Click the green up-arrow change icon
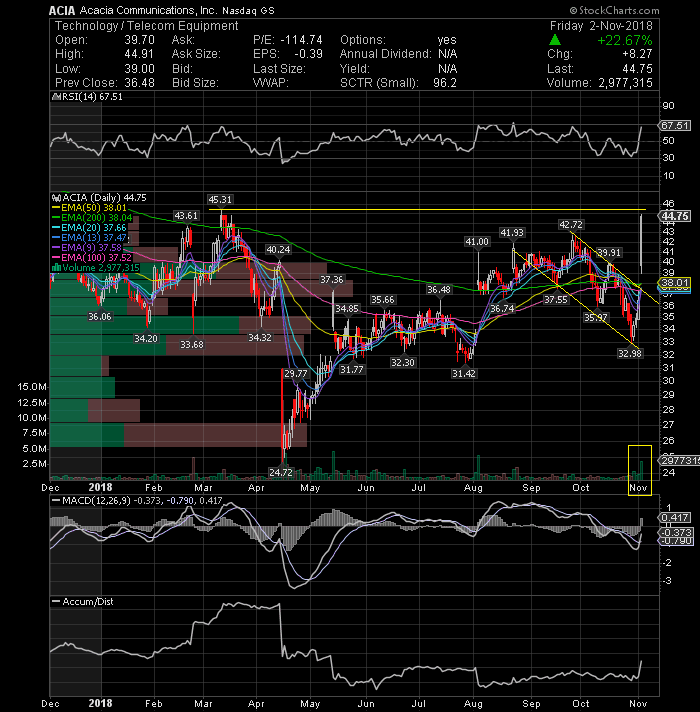This screenshot has width=700, height=712. 554,40
